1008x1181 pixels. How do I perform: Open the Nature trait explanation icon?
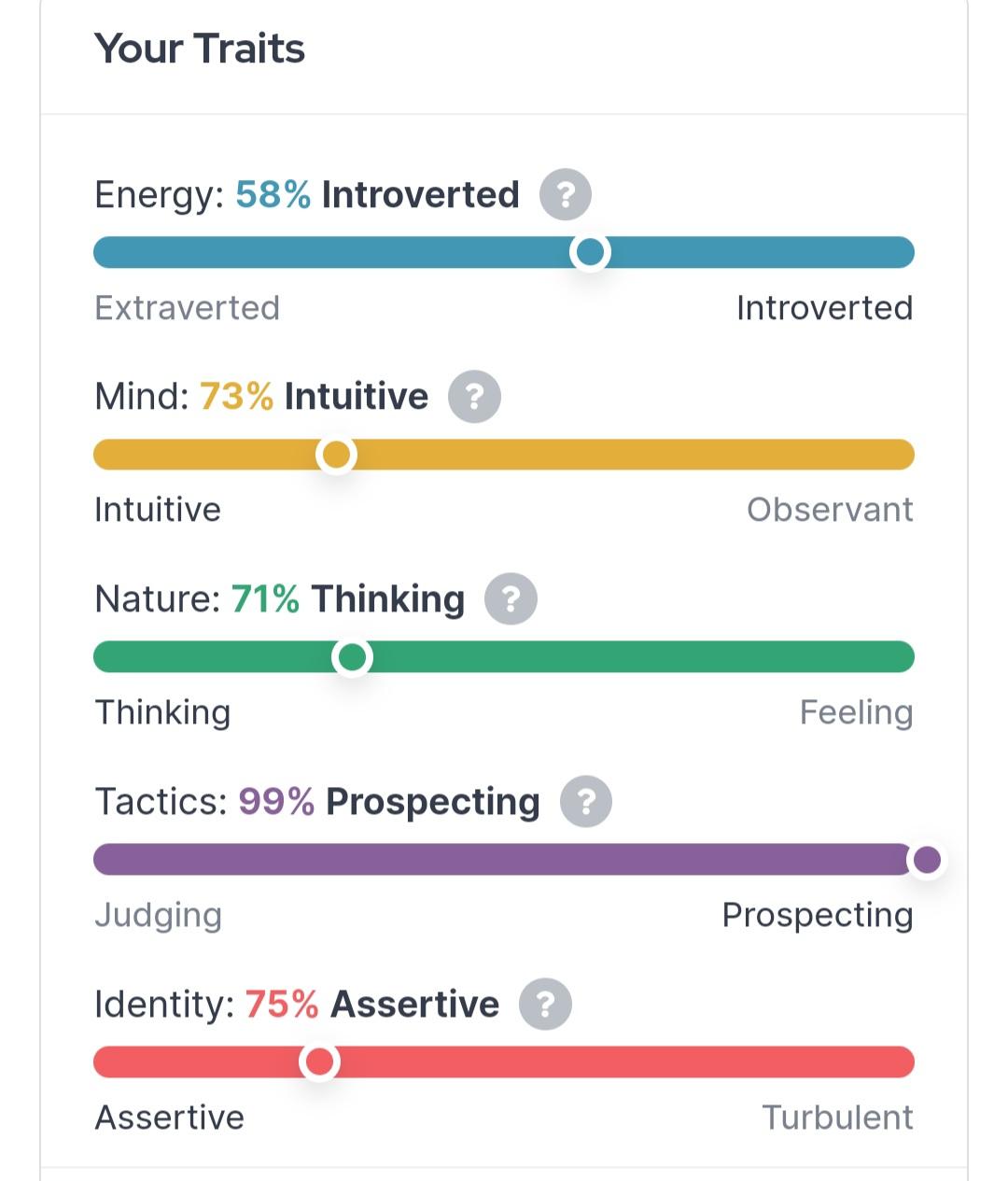pyautogui.click(x=509, y=598)
